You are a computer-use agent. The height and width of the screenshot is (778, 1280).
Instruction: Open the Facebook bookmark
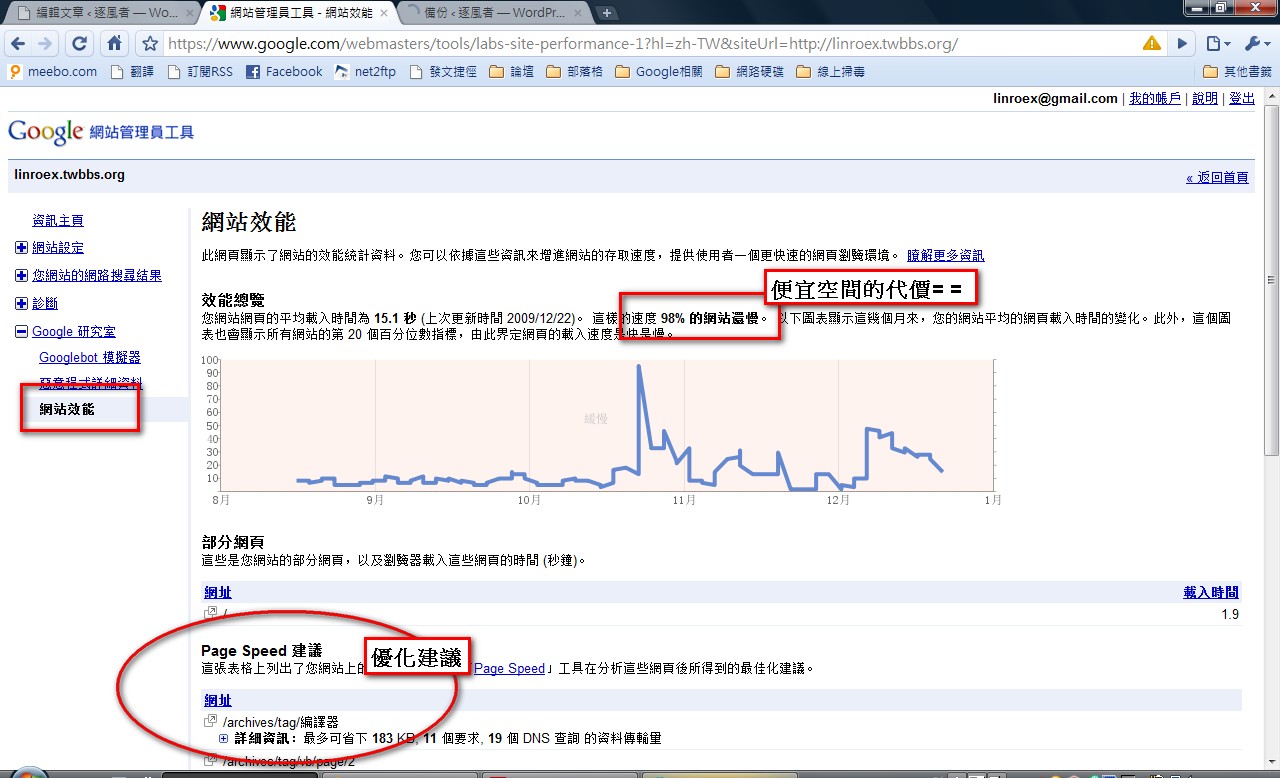point(284,72)
